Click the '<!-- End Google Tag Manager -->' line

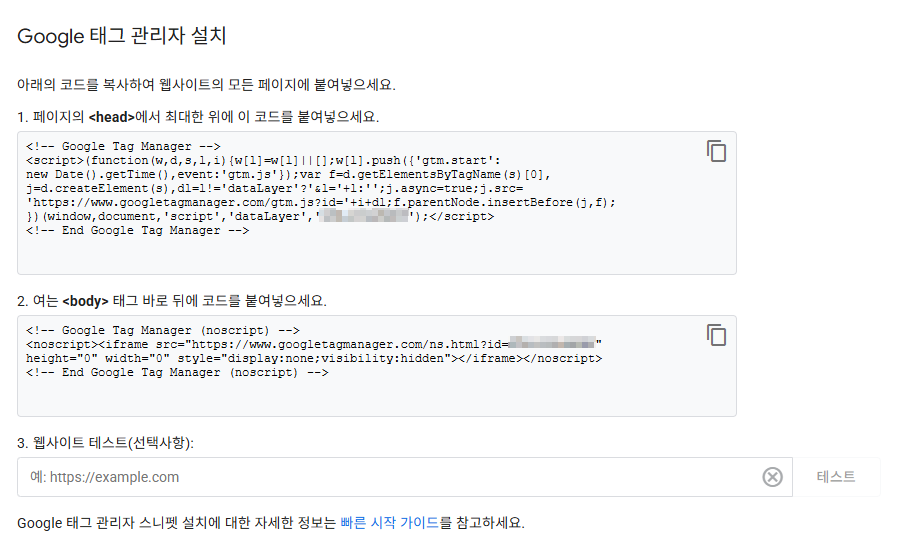point(137,230)
